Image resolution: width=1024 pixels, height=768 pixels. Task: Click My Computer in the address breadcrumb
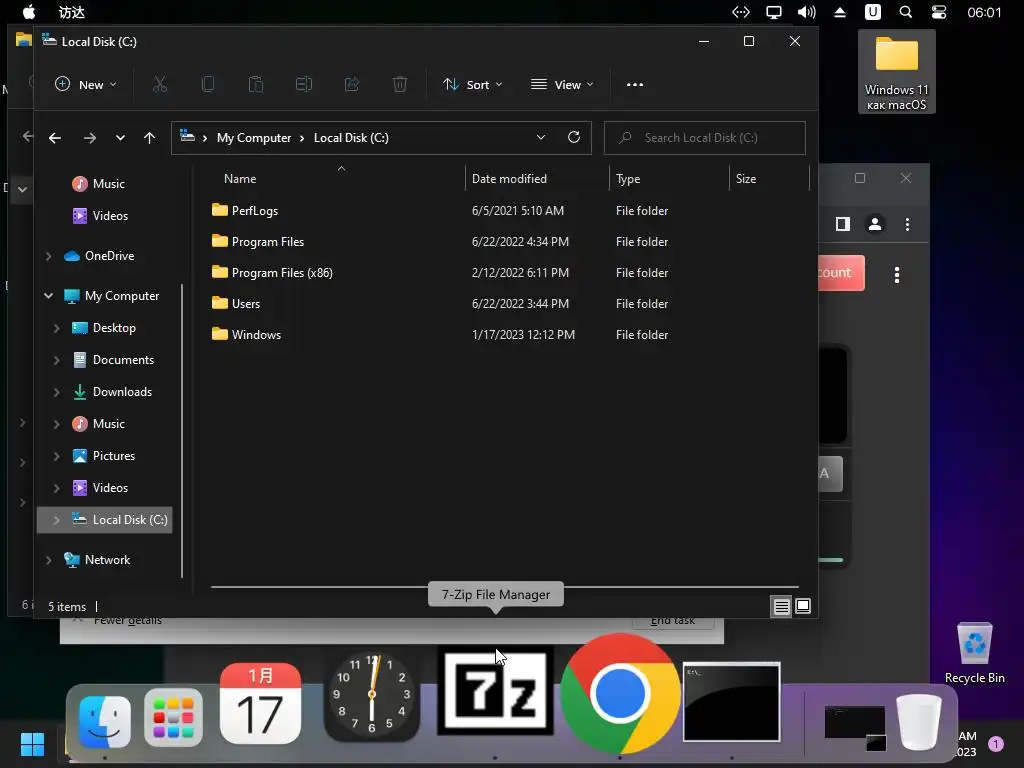254,138
